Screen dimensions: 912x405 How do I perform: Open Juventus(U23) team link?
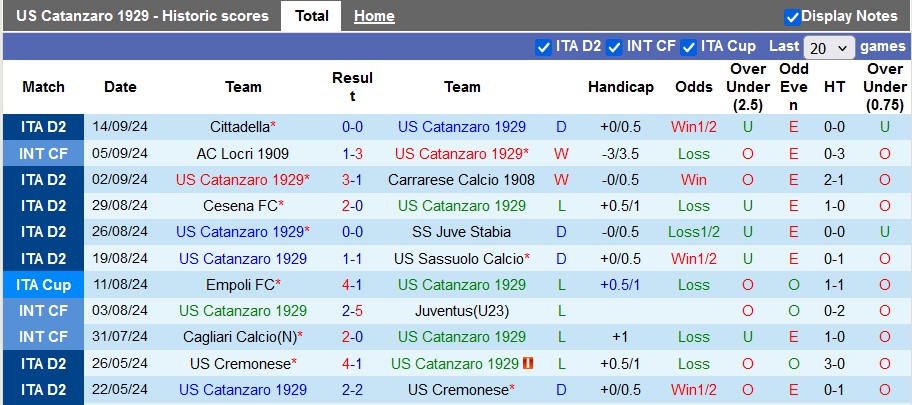pos(462,311)
